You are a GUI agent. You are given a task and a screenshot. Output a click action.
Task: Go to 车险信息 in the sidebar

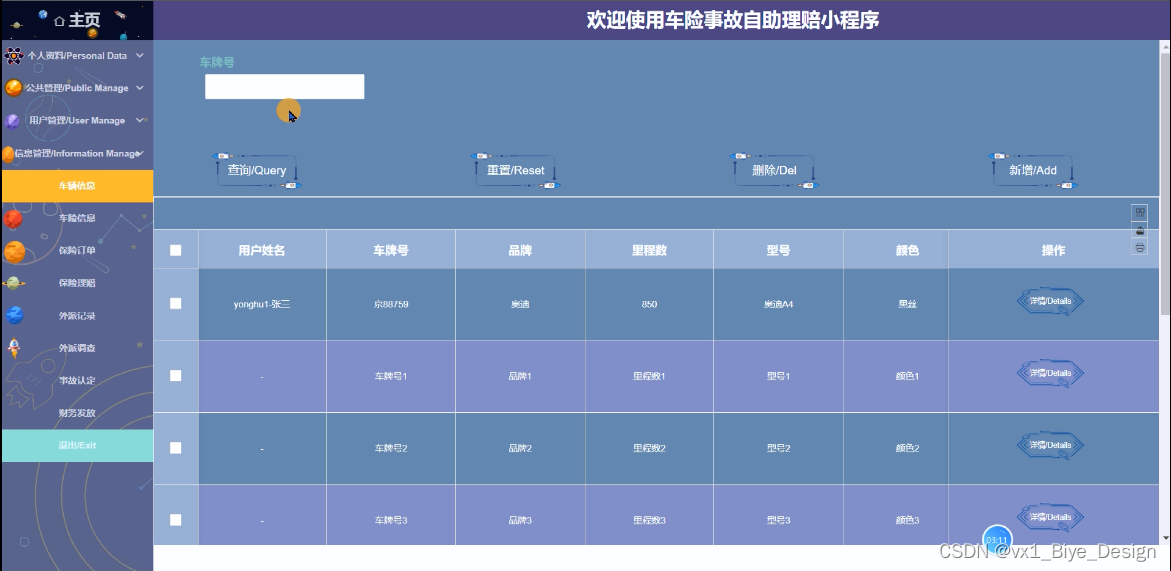tap(78, 218)
